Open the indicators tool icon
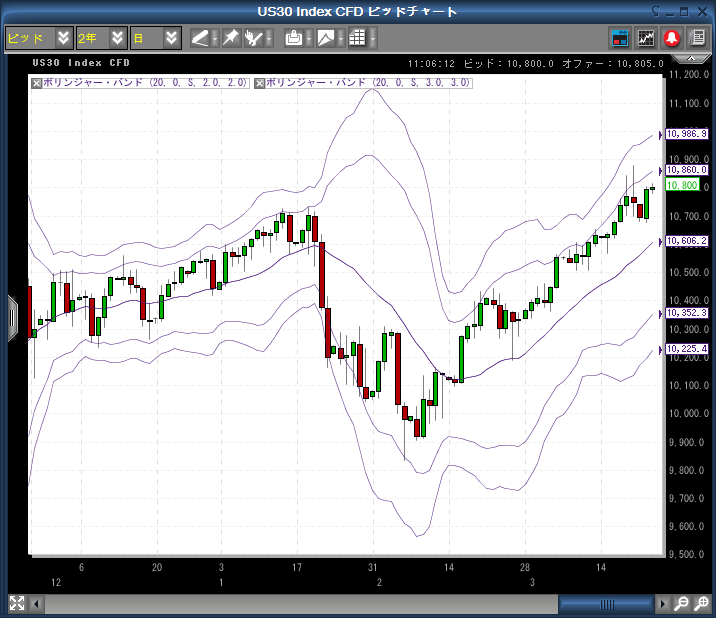 (256, 38)
